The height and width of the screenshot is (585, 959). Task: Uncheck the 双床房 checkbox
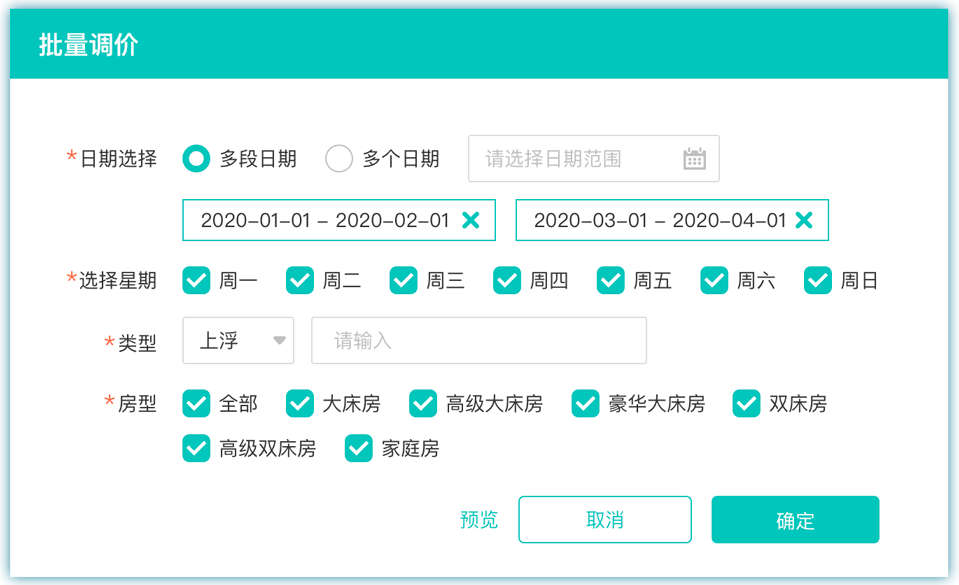[x=746, y=403]
